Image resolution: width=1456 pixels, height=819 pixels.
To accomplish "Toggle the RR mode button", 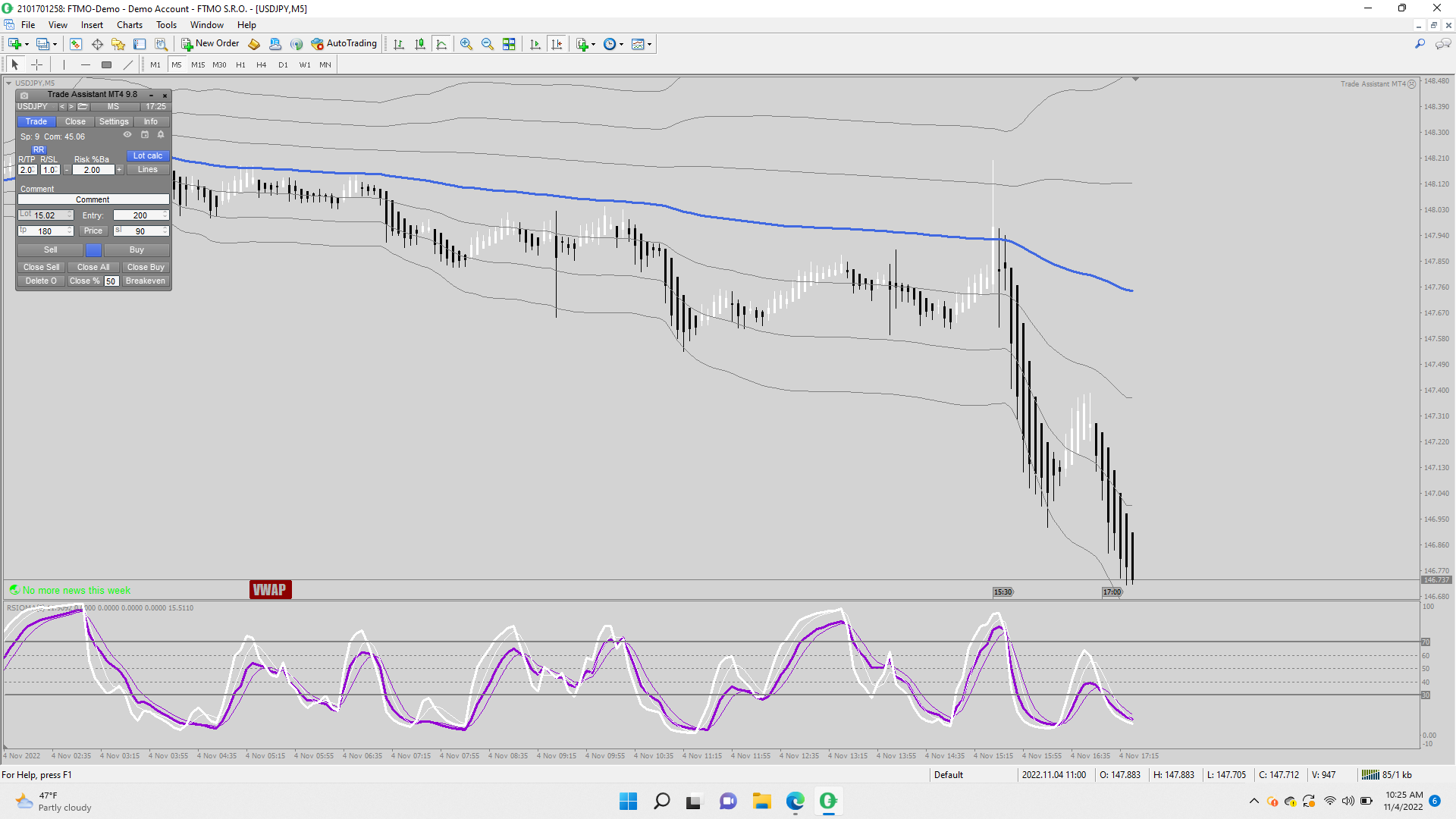I will pos(39,149).
